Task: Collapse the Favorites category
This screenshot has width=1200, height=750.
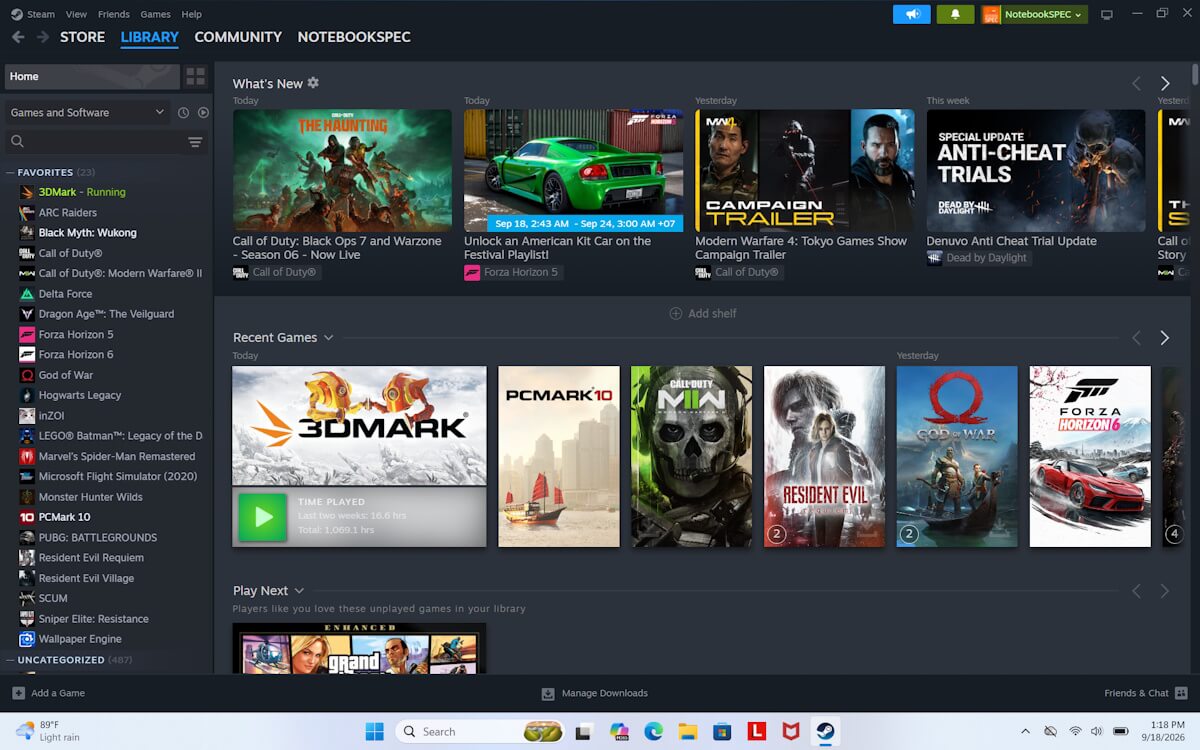Action: point(11,172)
